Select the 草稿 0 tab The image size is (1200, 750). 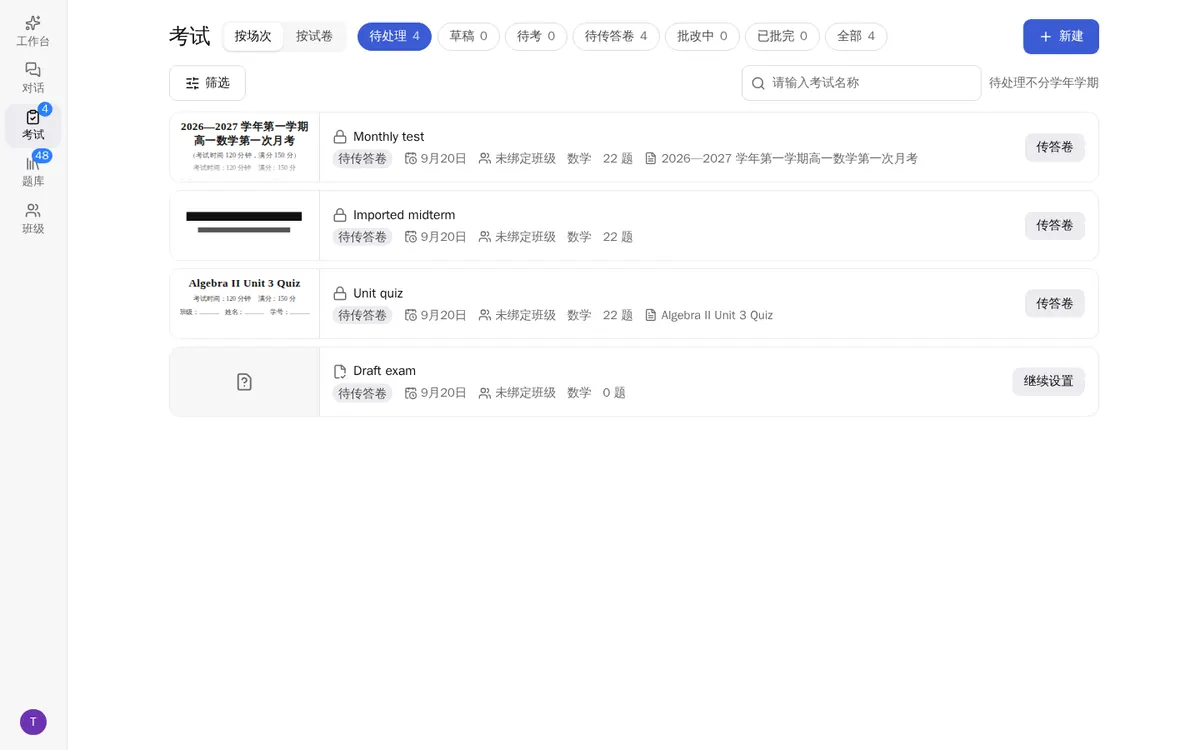coord(468,36)
